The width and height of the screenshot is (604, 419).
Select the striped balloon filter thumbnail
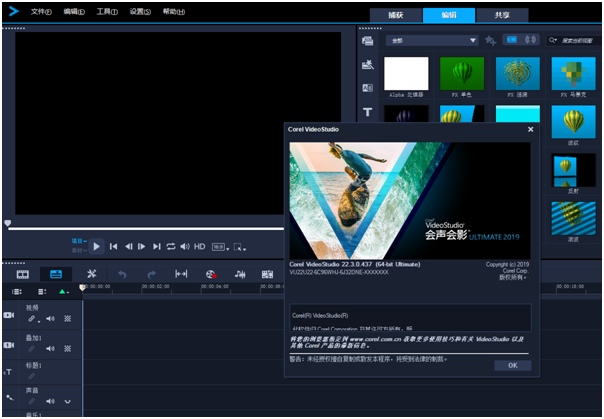coord(574,218)
